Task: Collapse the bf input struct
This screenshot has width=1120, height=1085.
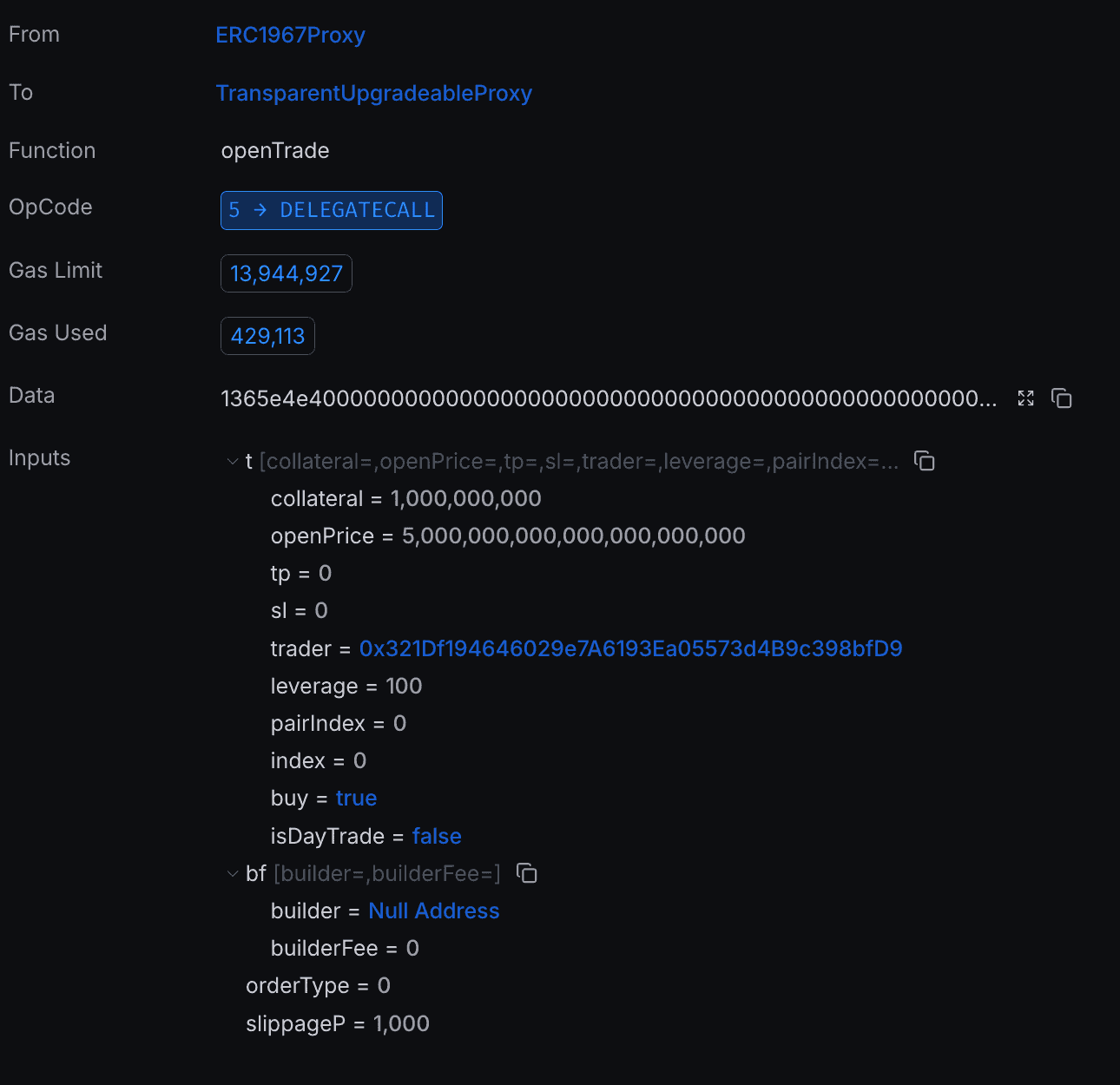Action: (233, 874)
